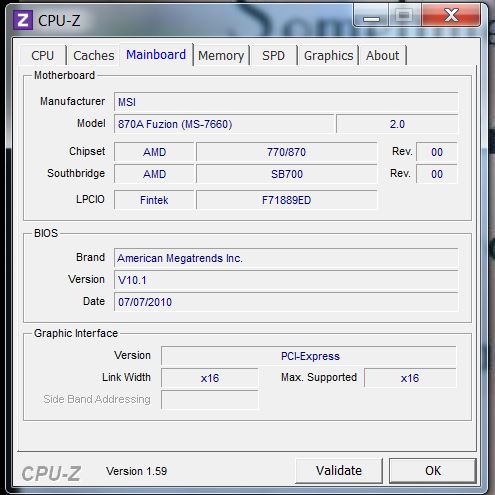Select the Link Width field x16
This screenshot has width=495, height=495.
(210, 378)
